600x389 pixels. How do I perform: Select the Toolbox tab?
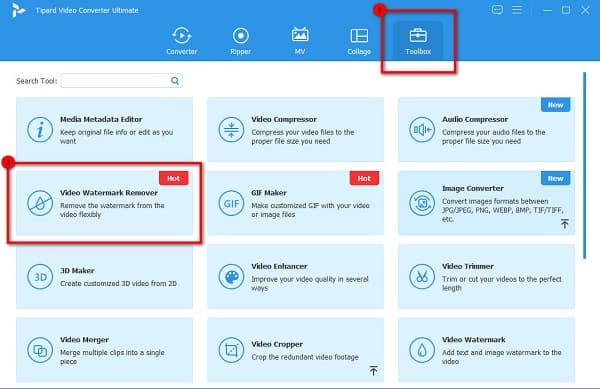click(x=418, y=41)
